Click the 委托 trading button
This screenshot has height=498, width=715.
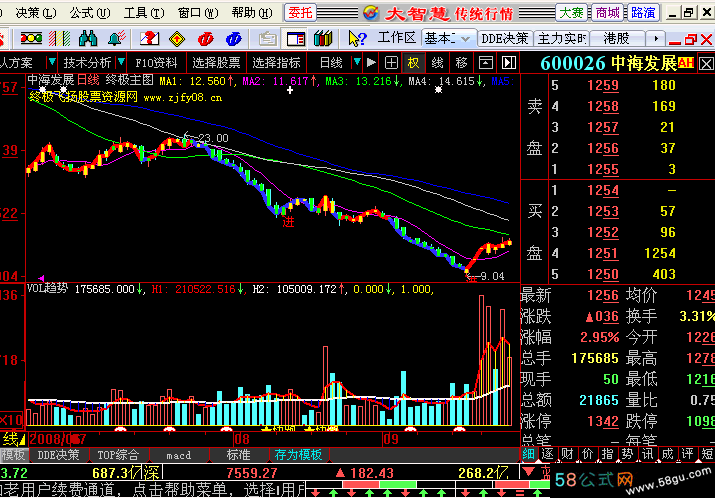(x=300, y=13)
